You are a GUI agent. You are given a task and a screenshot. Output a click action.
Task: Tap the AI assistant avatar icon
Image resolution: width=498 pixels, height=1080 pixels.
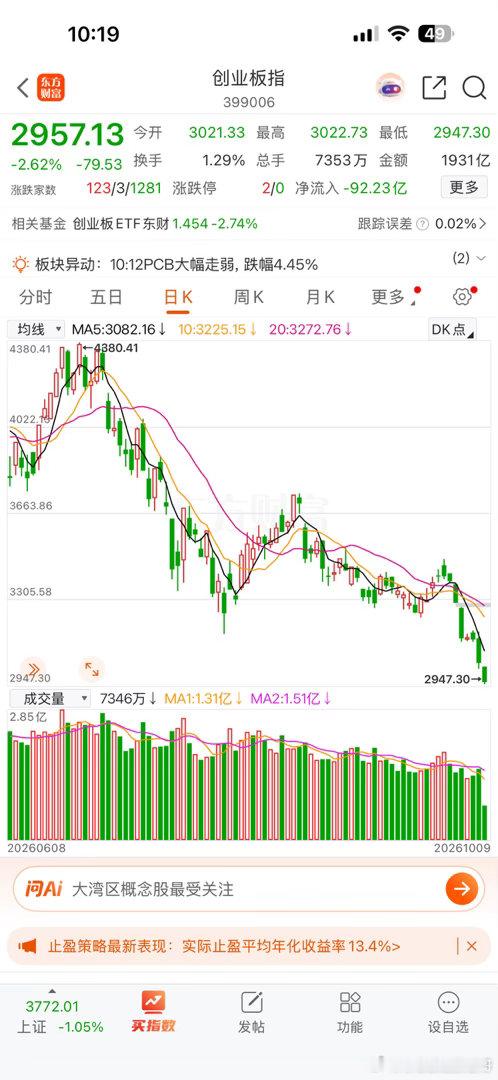click(x=391, y=88)
